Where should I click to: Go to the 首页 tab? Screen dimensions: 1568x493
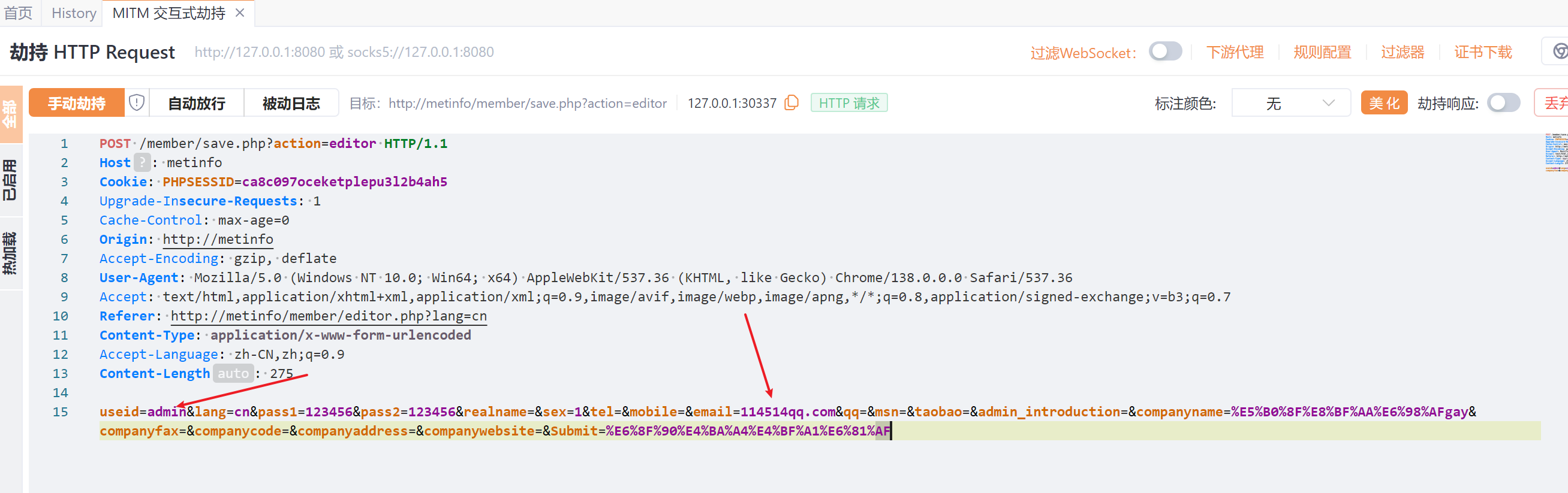click(x=18, y=13)
